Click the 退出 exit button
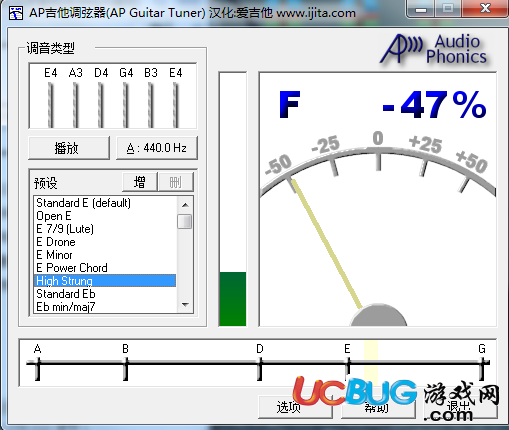The image size is (509, 430). coord(460,407)
